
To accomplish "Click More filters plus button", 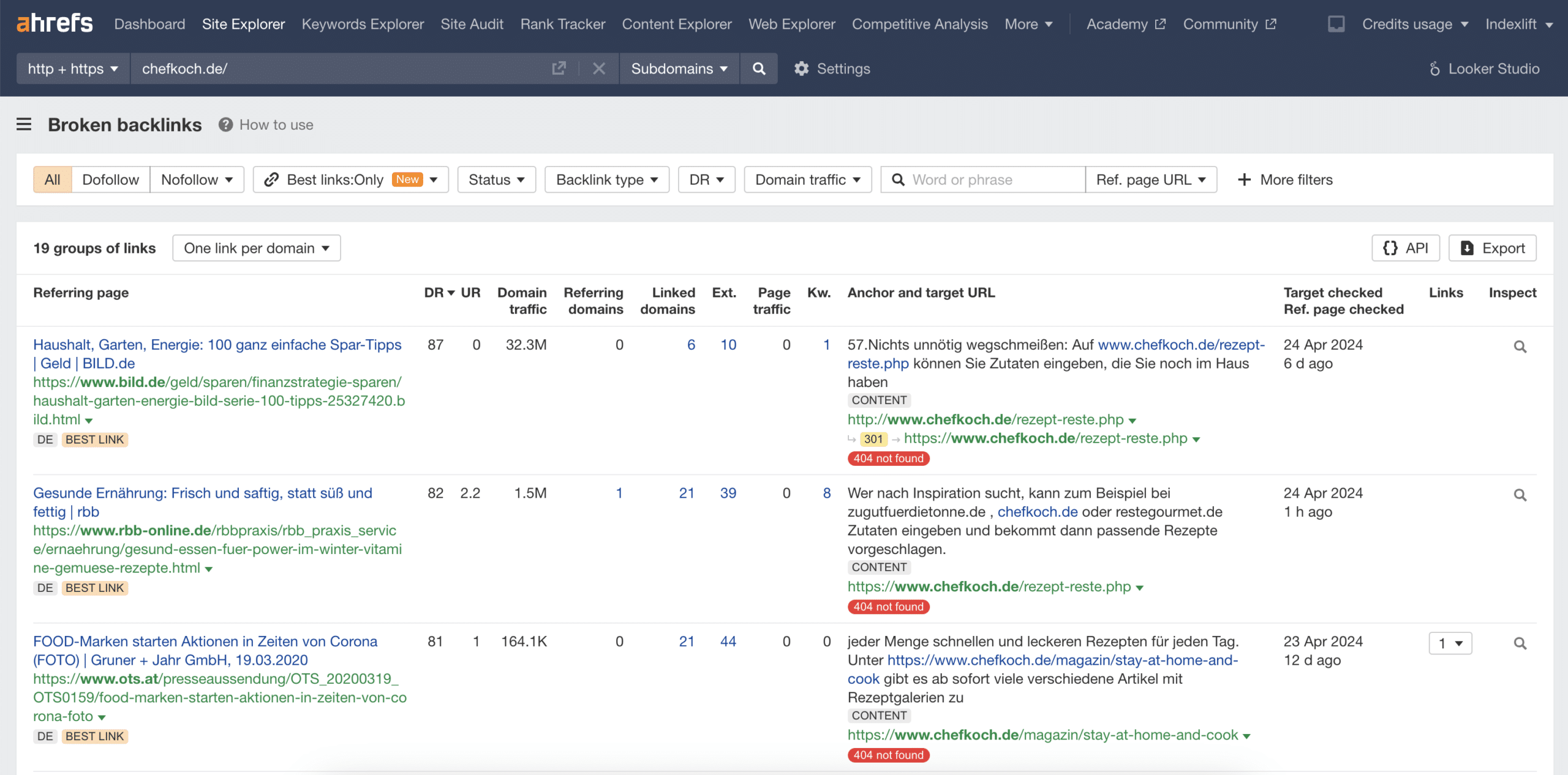I will (x=1284, y=179).
